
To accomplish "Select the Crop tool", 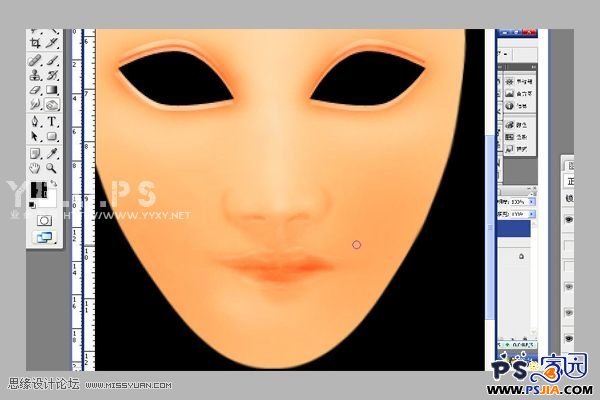I will pyautogui.click(x=35, y=43).
